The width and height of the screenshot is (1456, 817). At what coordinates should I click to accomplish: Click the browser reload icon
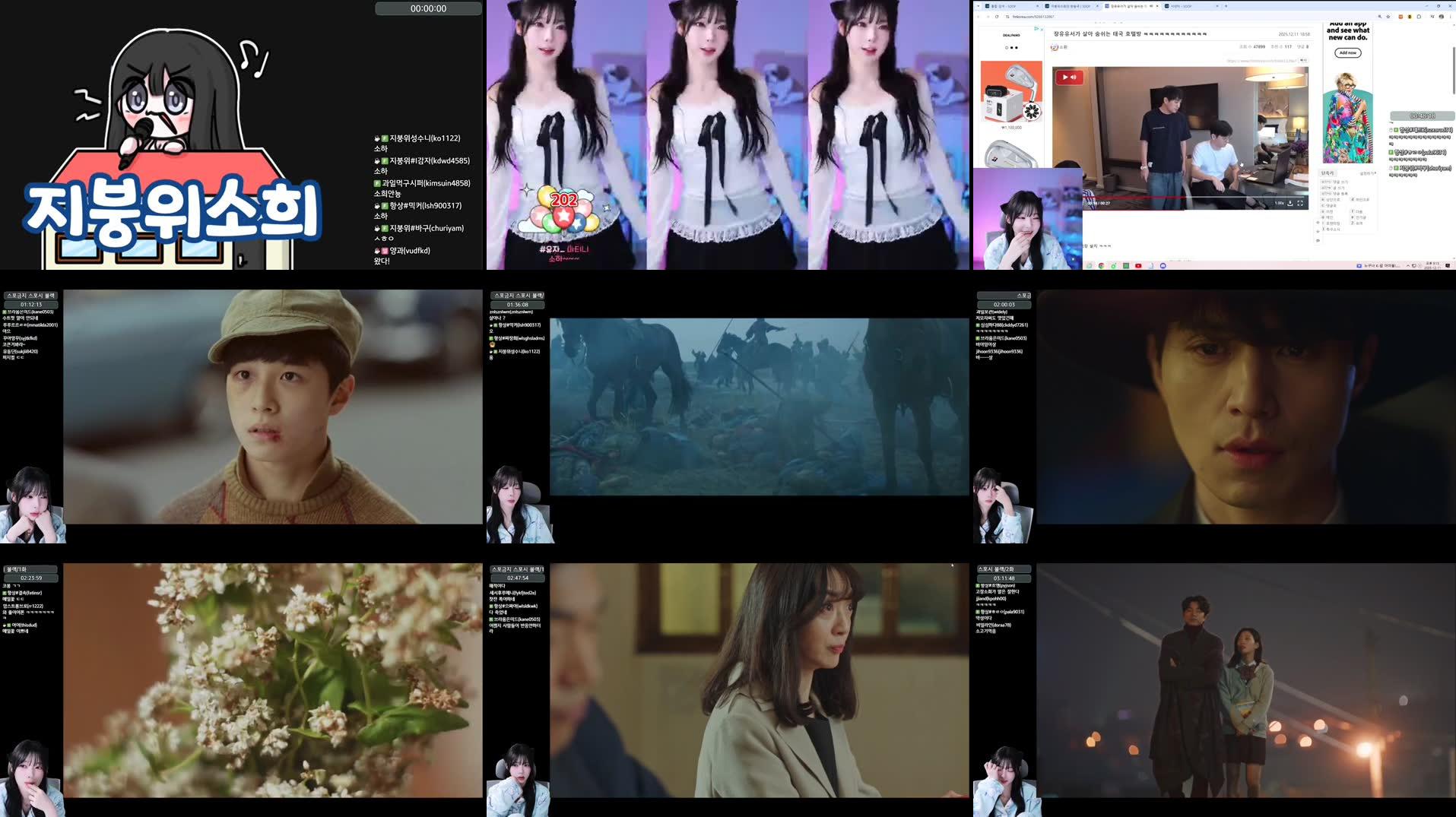(997, 16)
